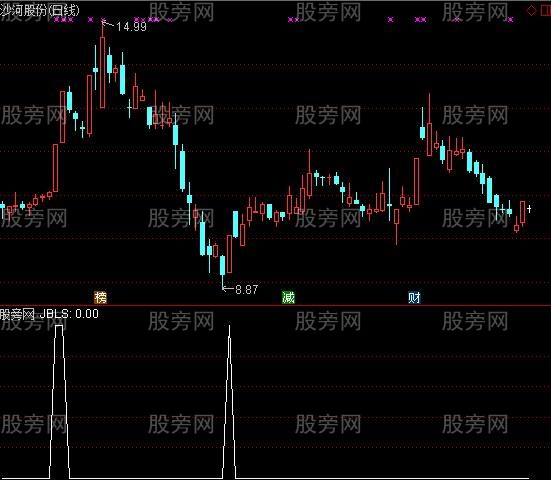
Task: Select the cyan candle at the 8.87 low
Action: click(x=222, y=266)
